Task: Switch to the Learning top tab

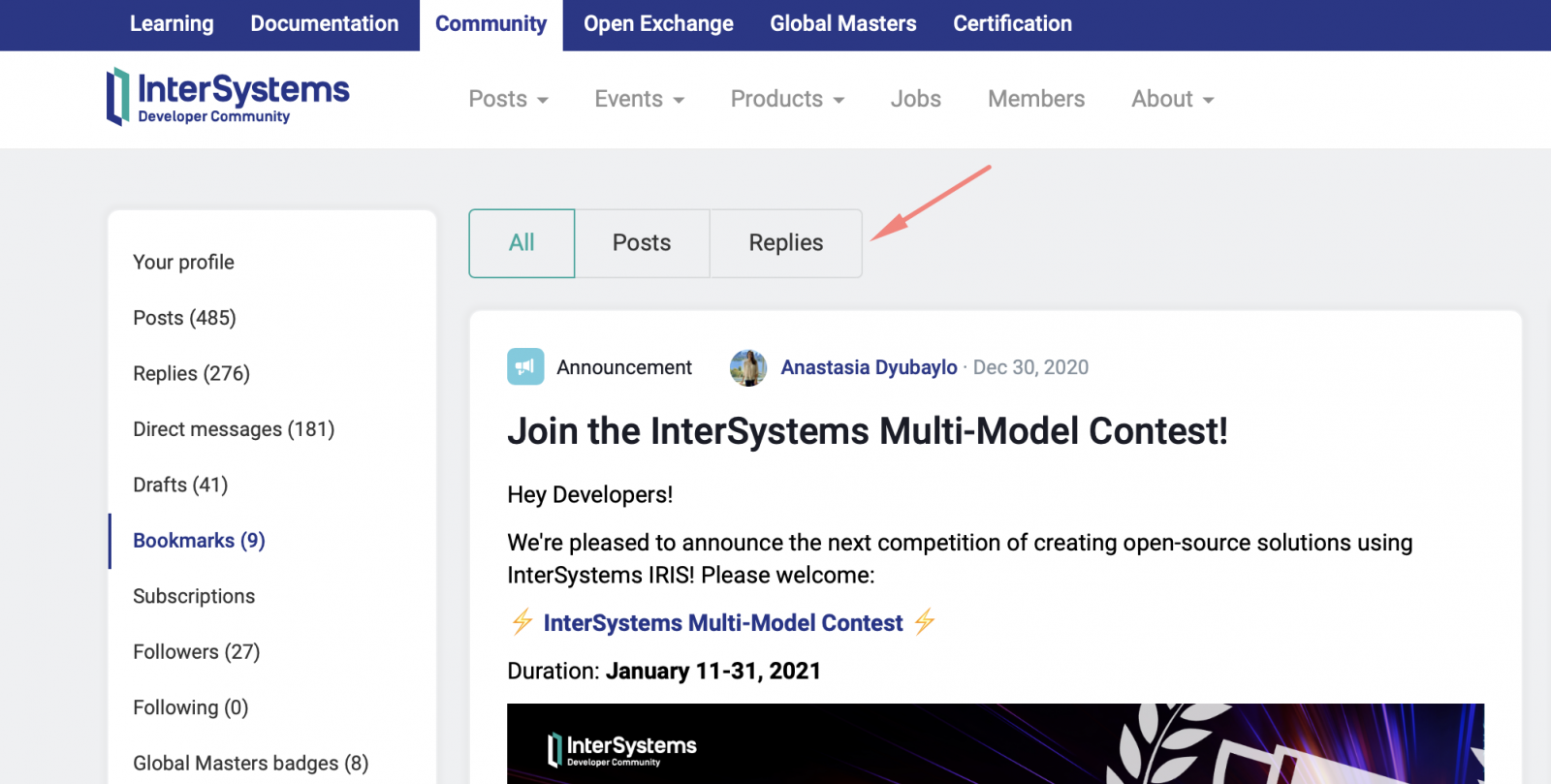Action: [172, 24]
